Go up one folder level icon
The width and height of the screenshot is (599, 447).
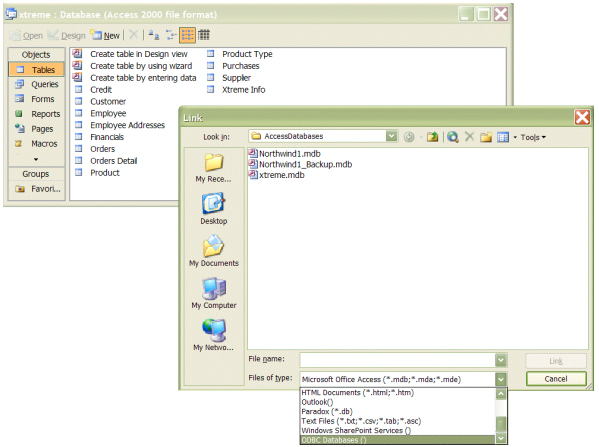coord(432,136)
